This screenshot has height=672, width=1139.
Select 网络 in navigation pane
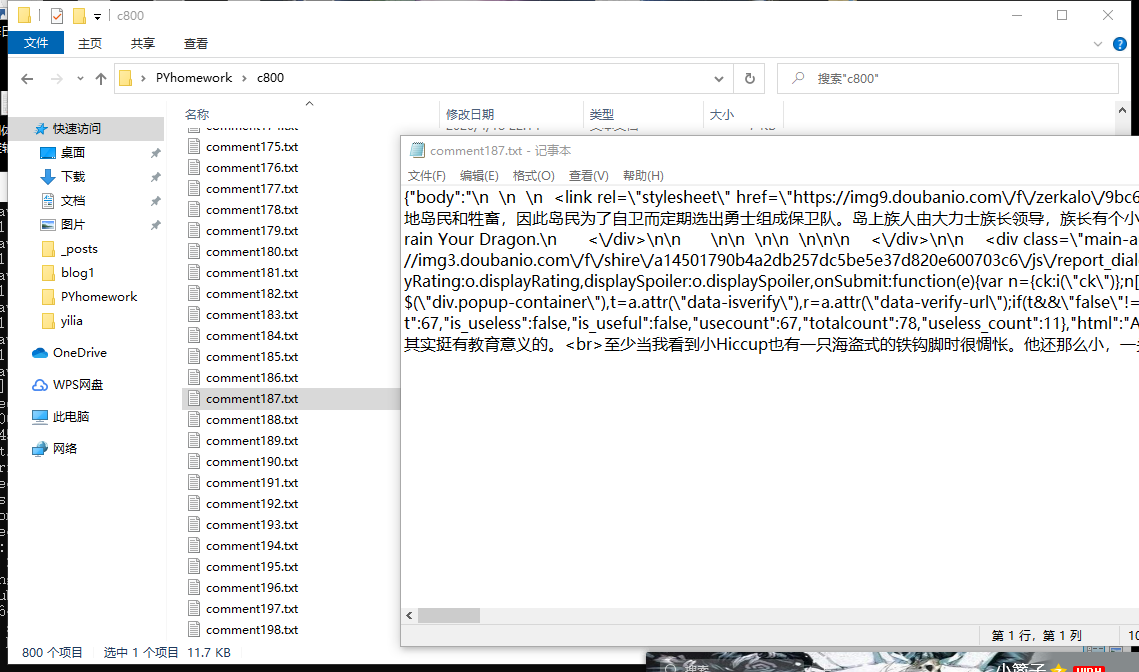[x=65, y=448]
